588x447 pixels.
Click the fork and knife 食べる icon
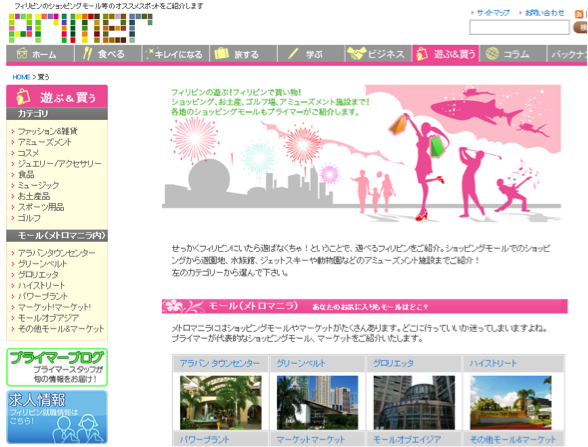(x=87, y=54)
